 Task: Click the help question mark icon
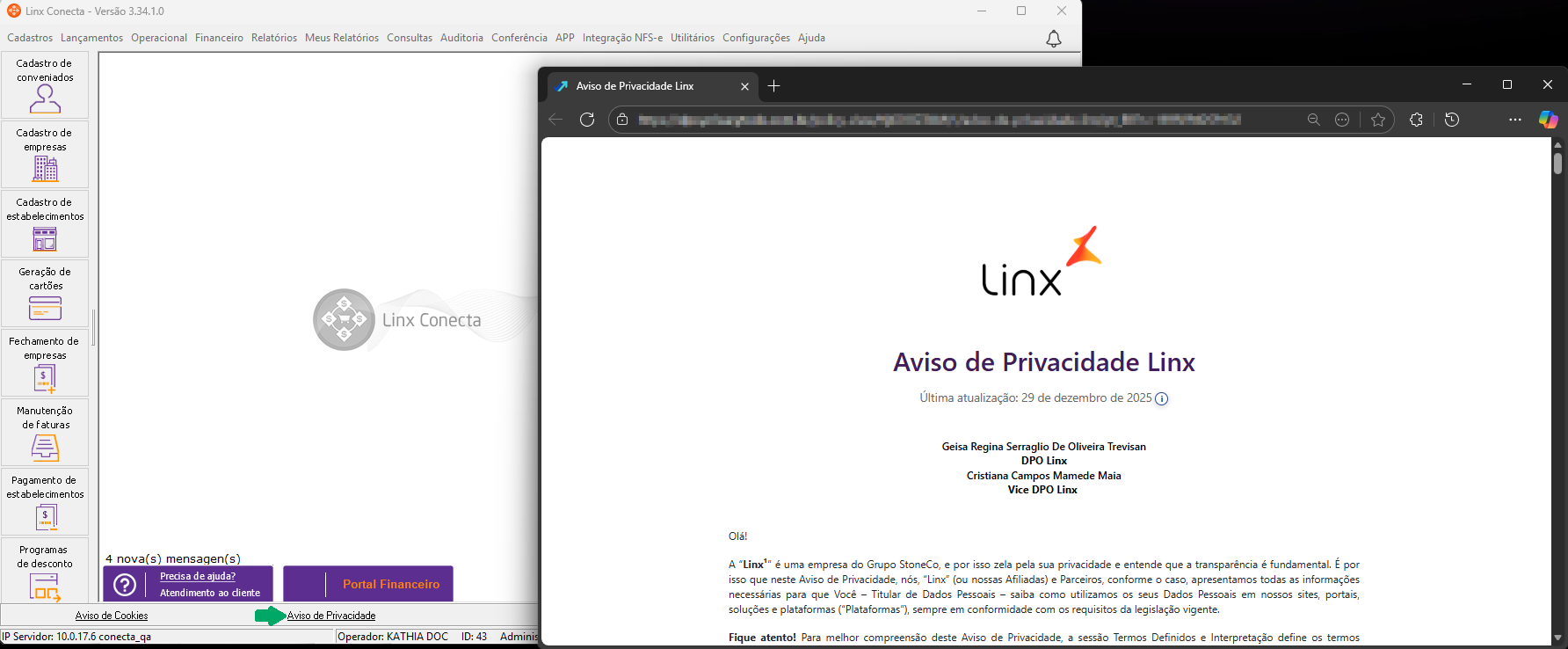pyautogui.click(x=125, y=585)
